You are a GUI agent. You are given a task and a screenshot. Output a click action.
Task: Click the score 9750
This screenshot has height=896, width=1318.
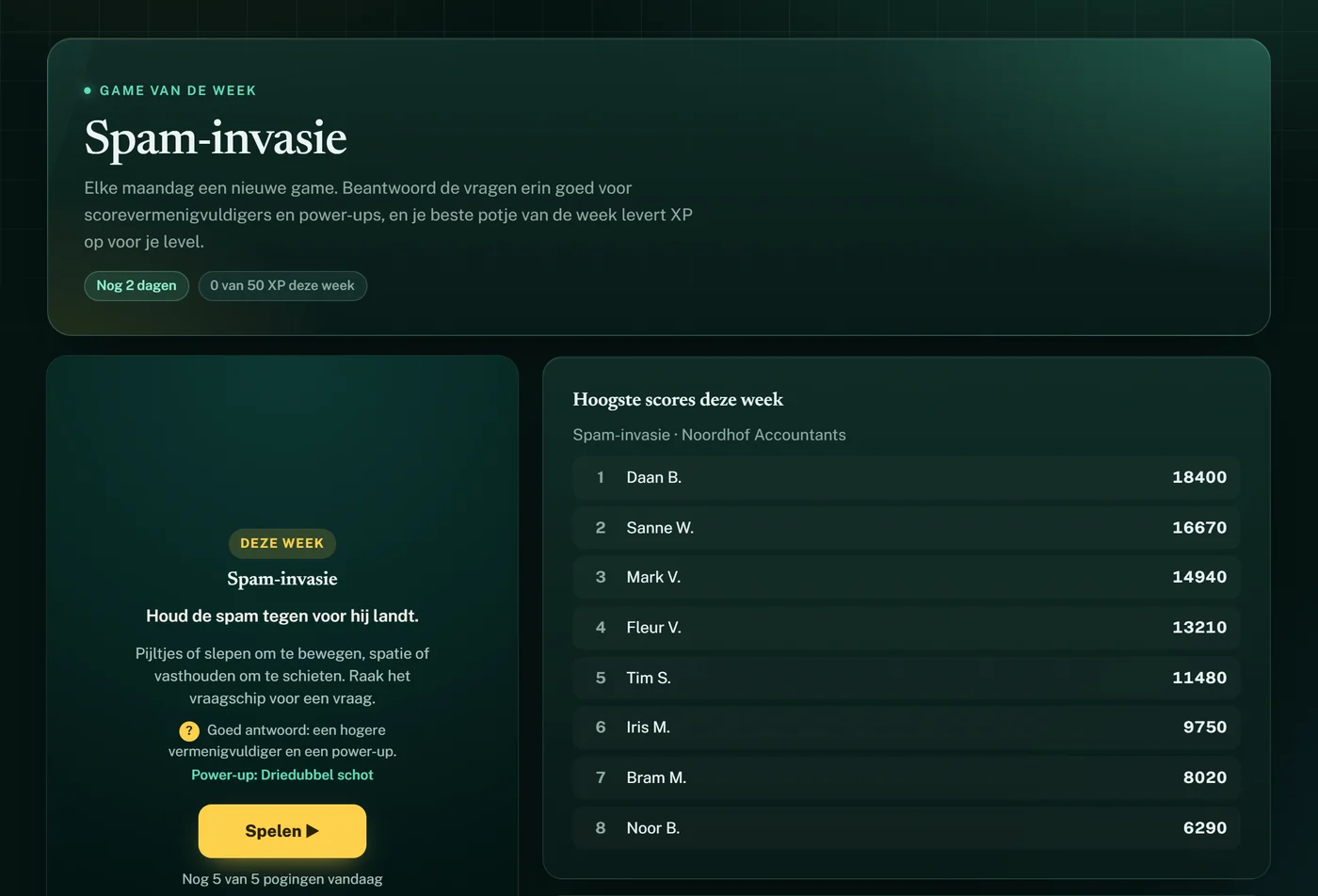(x=1205, y=728)
